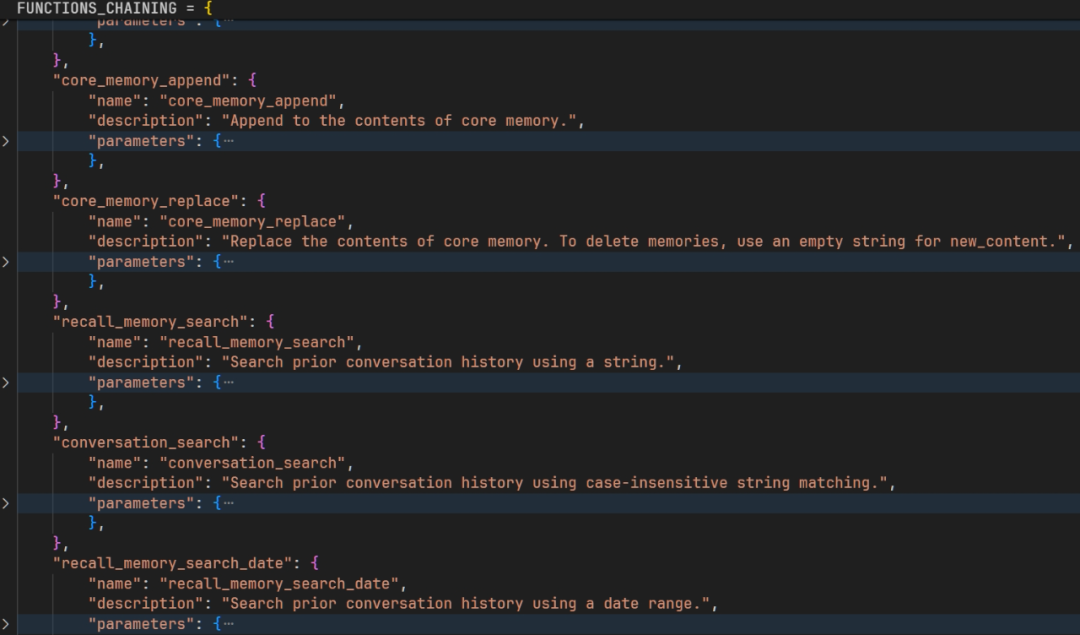Unfold recall_memory_search_date parameters with gutter arrow
Image resolution: width=1080 pixels, height=635 pixels.
5,624
